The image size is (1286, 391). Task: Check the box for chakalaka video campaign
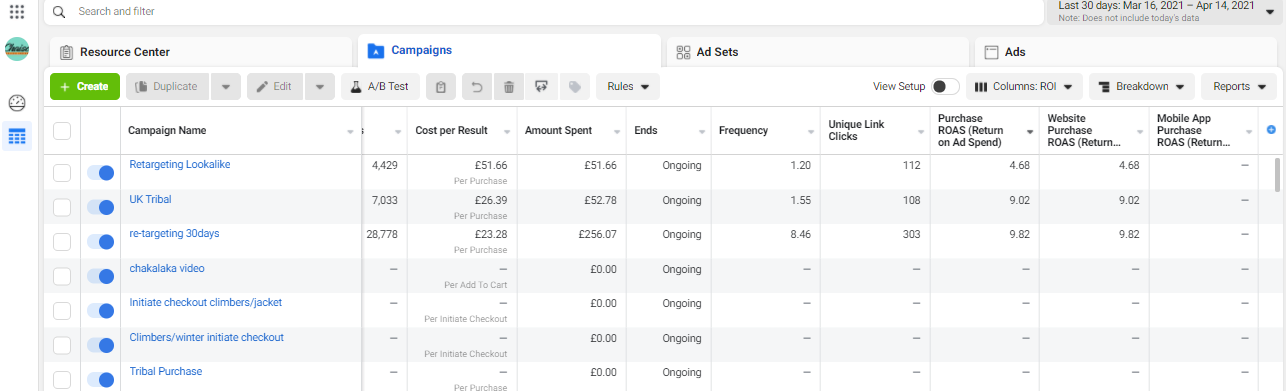pyautogui.click(x=62, y=276)
